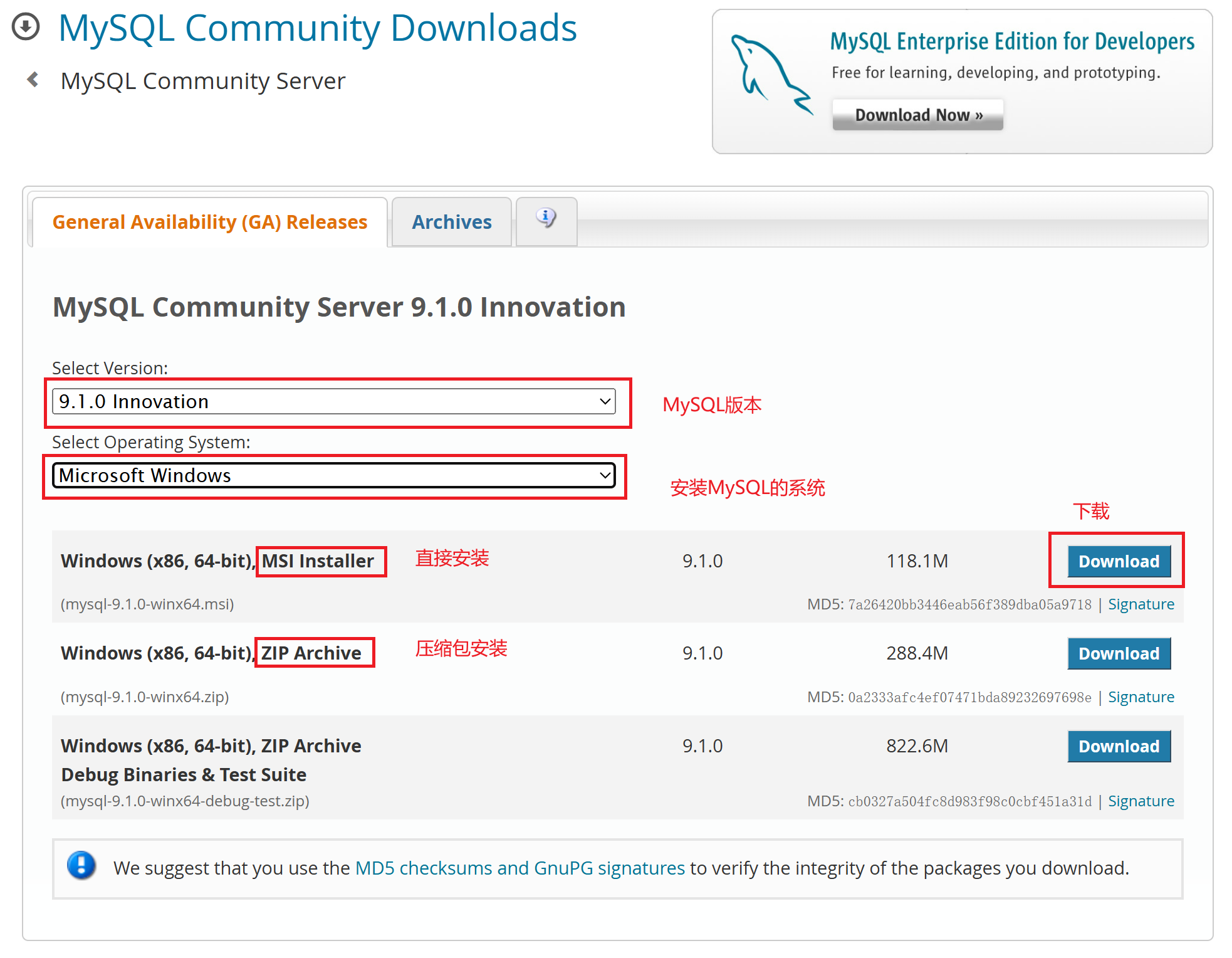The height and width of the screenshot is (958, 1232).
Task: Download the 288.4M ZIP Archive
Action: coord(1118,653)
